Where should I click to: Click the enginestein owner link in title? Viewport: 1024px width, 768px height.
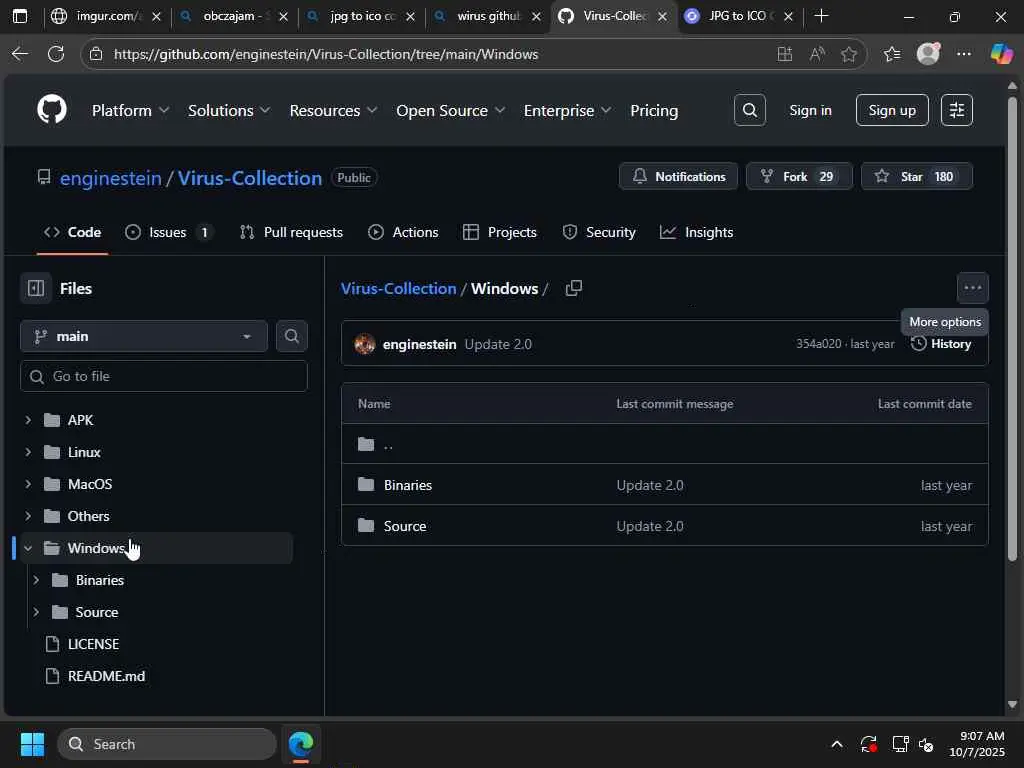click(x=110, y=178)
